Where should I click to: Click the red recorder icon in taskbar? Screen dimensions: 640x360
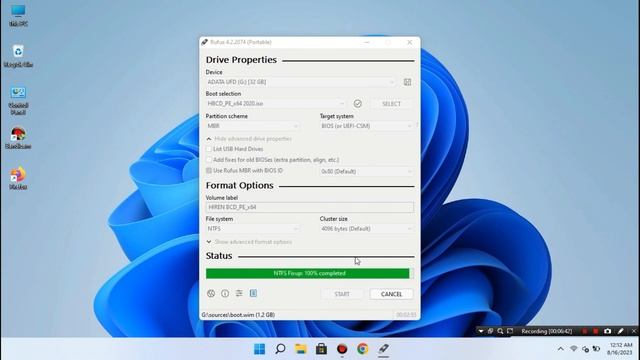click(x=342, y=349)
